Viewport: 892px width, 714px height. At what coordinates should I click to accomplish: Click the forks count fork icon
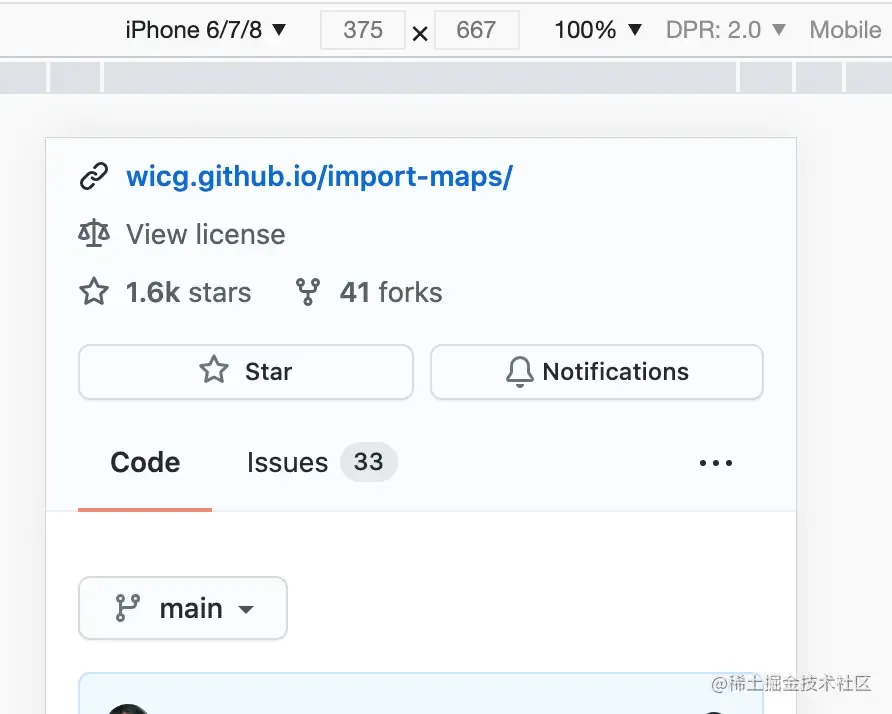click(308, 292)
